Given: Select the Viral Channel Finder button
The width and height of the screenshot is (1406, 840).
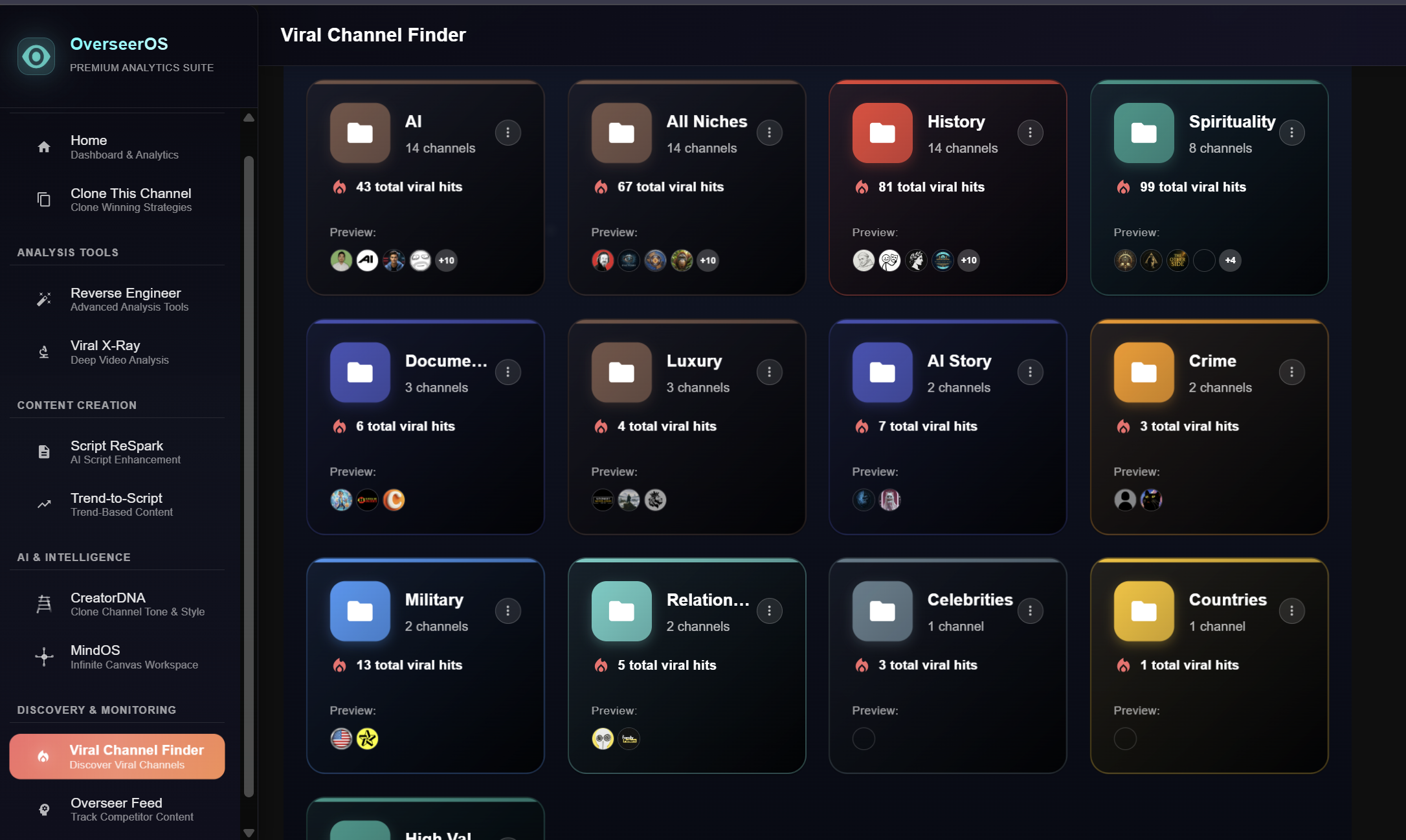Looking at the screenshot, I should (117, 757).
